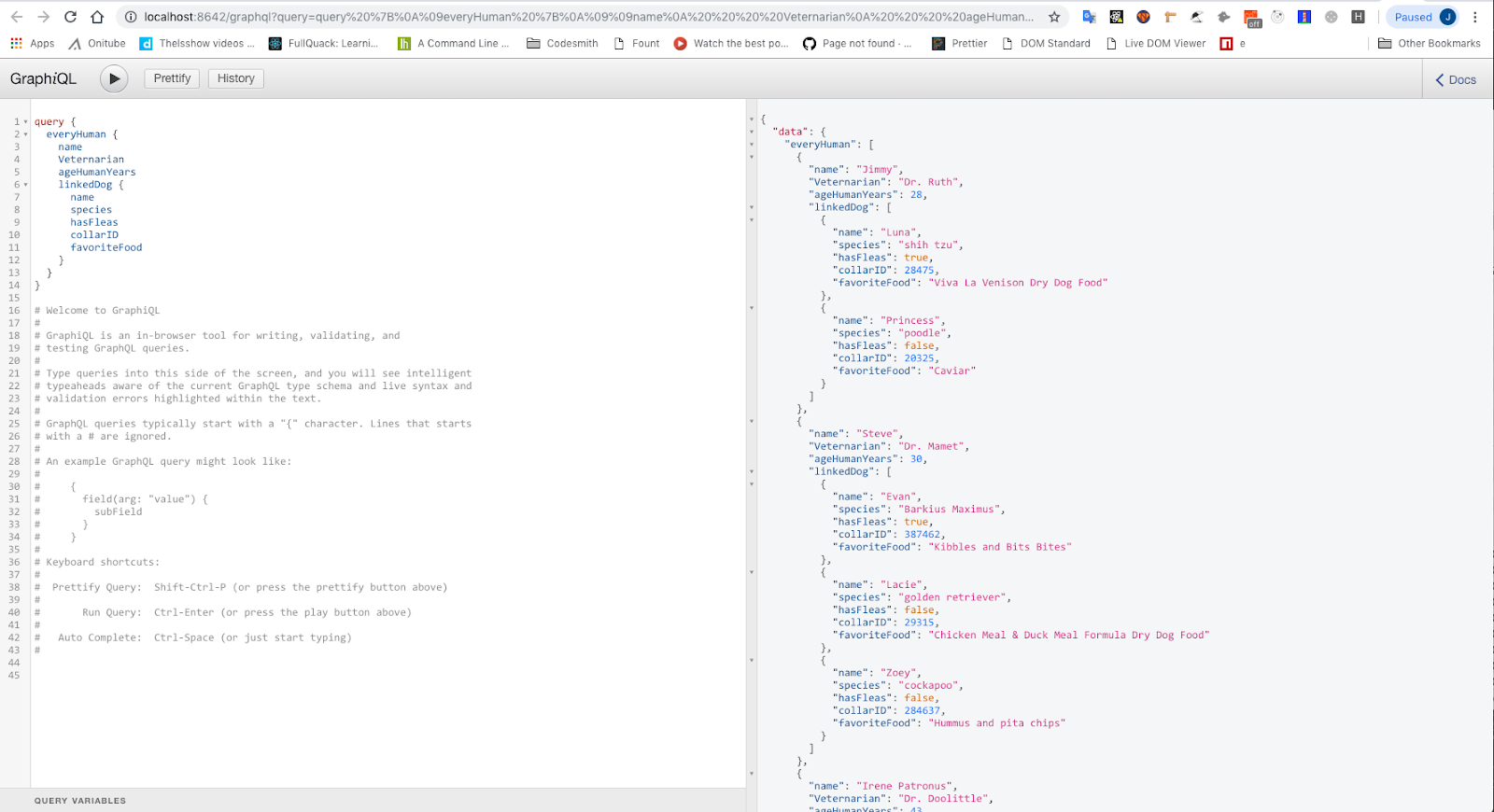Open the browser home page

click(x=97, y=17)
